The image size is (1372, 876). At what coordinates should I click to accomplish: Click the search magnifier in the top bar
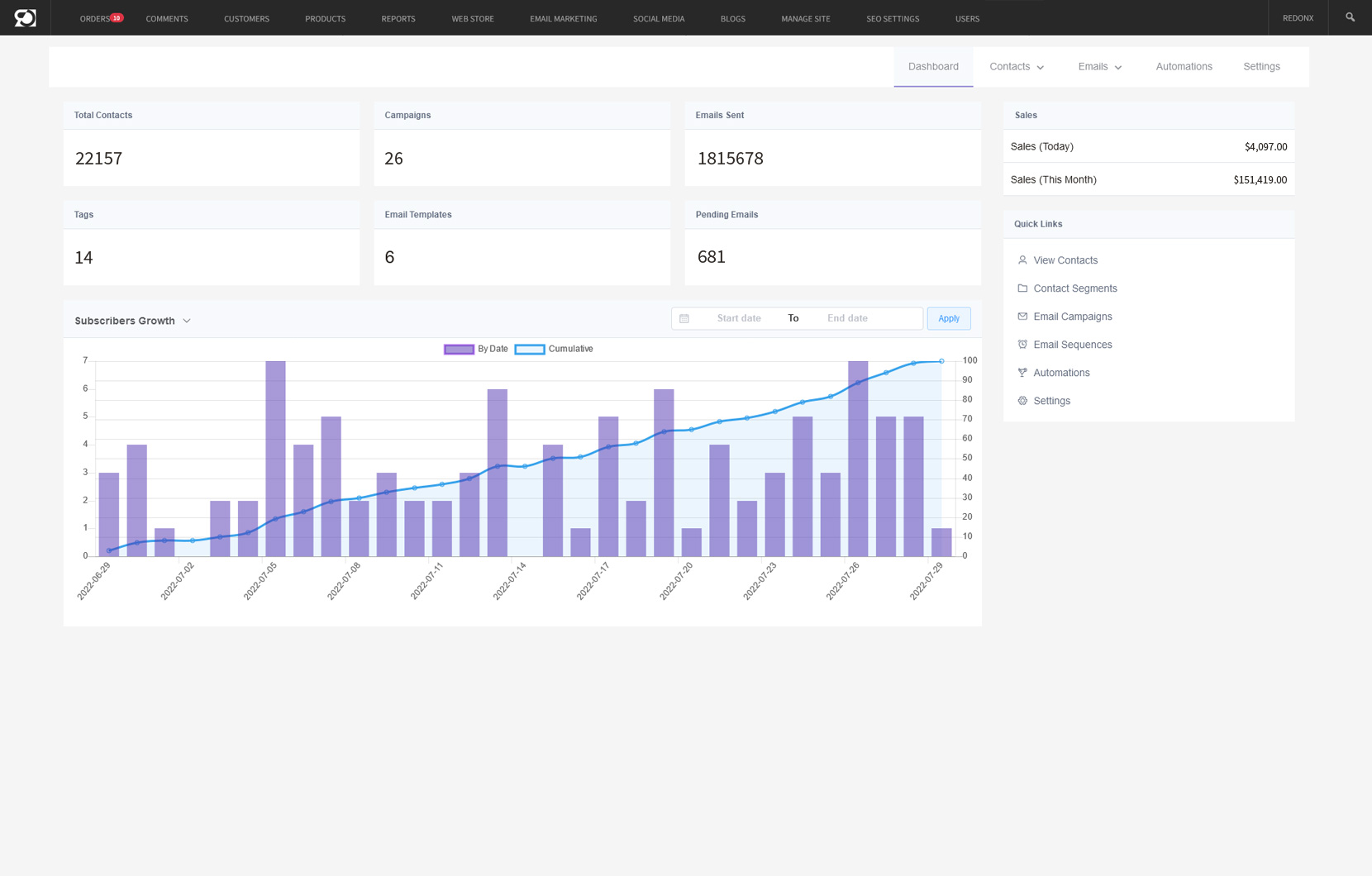click(x=1350, y=17)
